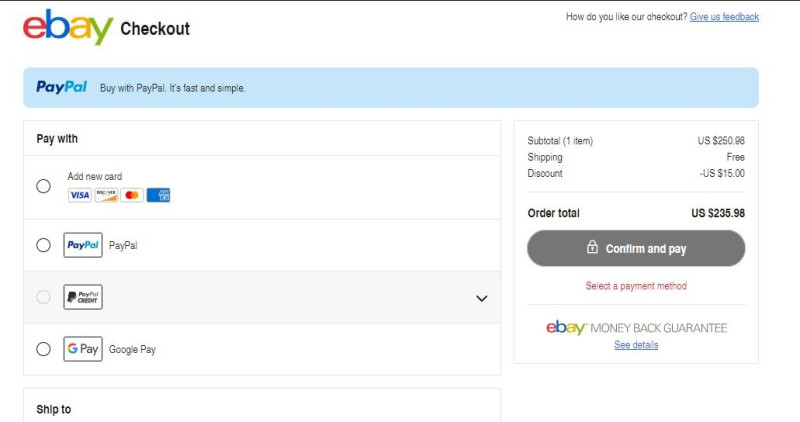Click the Buy with PayPal banner text
The height and width of the screenshot is (422, 800).
click(172, 88)
